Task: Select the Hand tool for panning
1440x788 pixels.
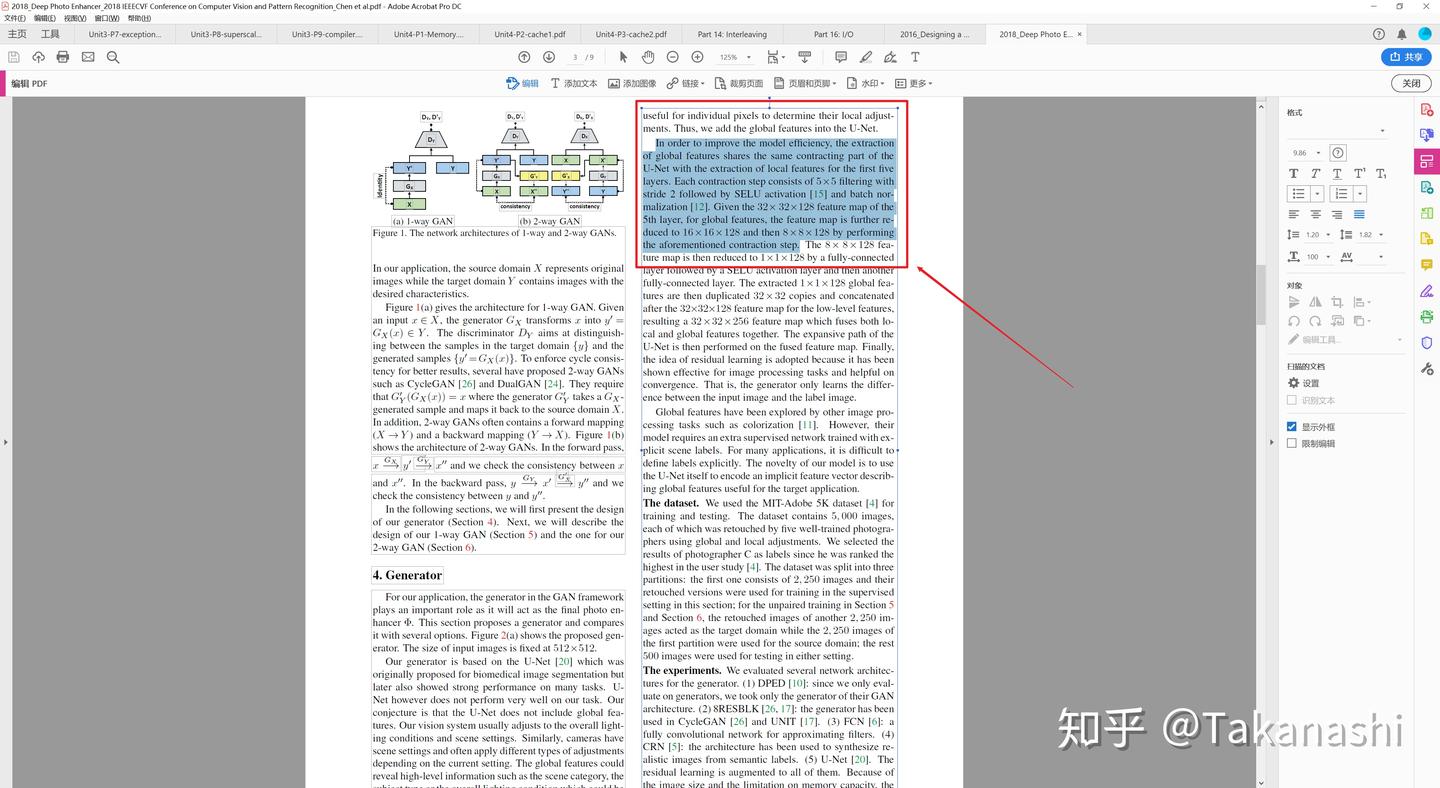Action: point(648,57)
